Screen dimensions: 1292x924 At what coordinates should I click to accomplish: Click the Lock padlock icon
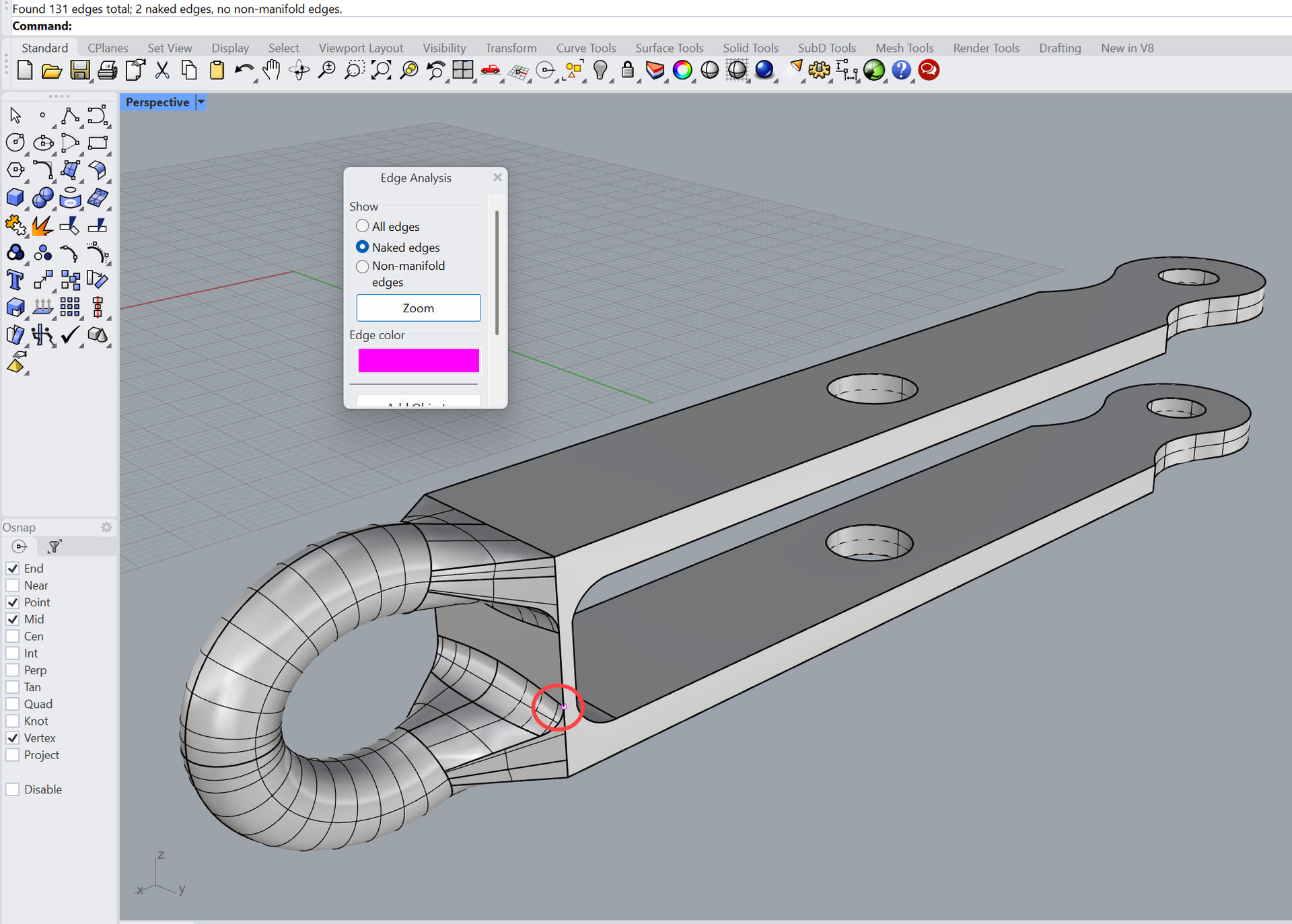coord(627,70)
